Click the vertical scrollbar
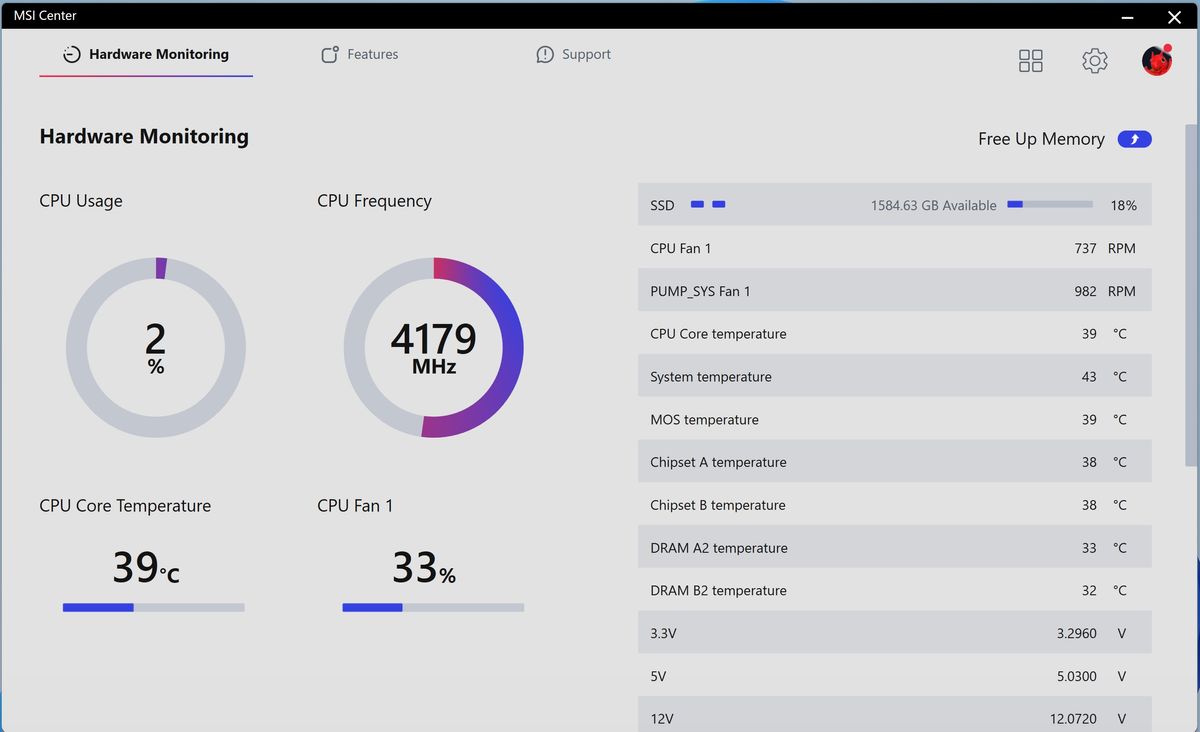 [x=1191, y=295]
